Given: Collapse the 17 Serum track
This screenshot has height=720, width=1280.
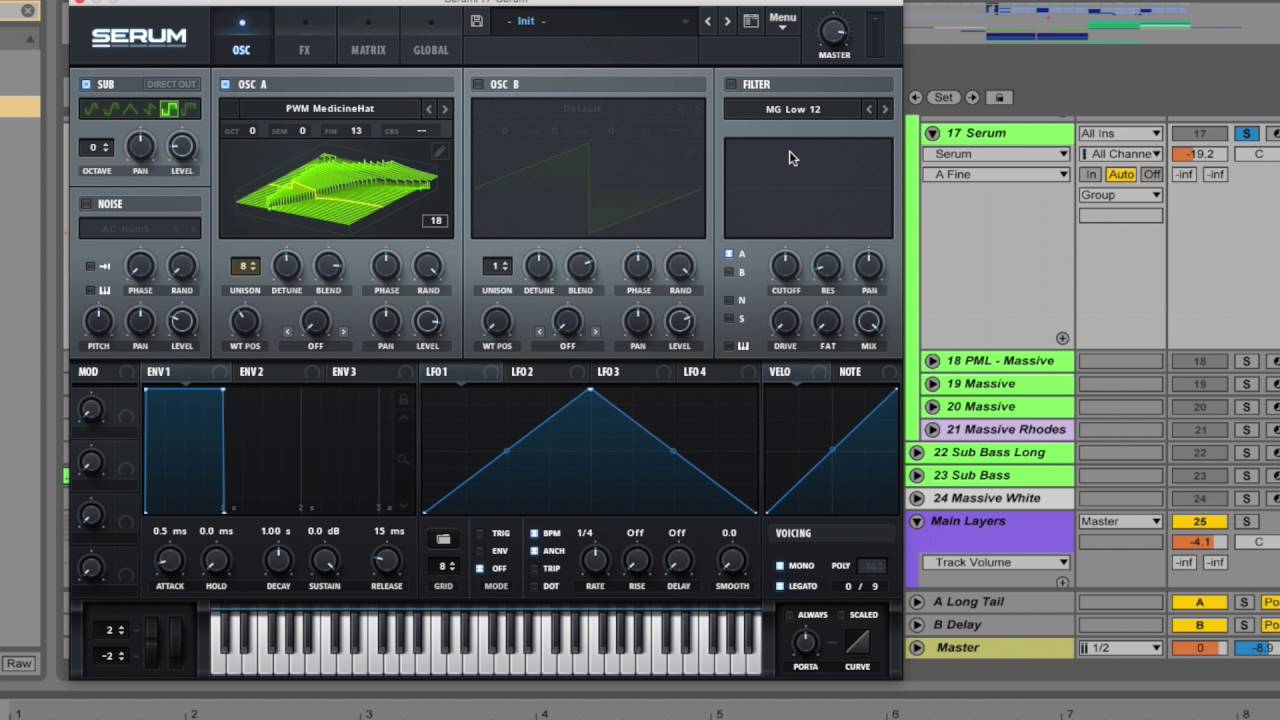Looking at the screenshot, I should pyautogui.click(x=932, y=133).
